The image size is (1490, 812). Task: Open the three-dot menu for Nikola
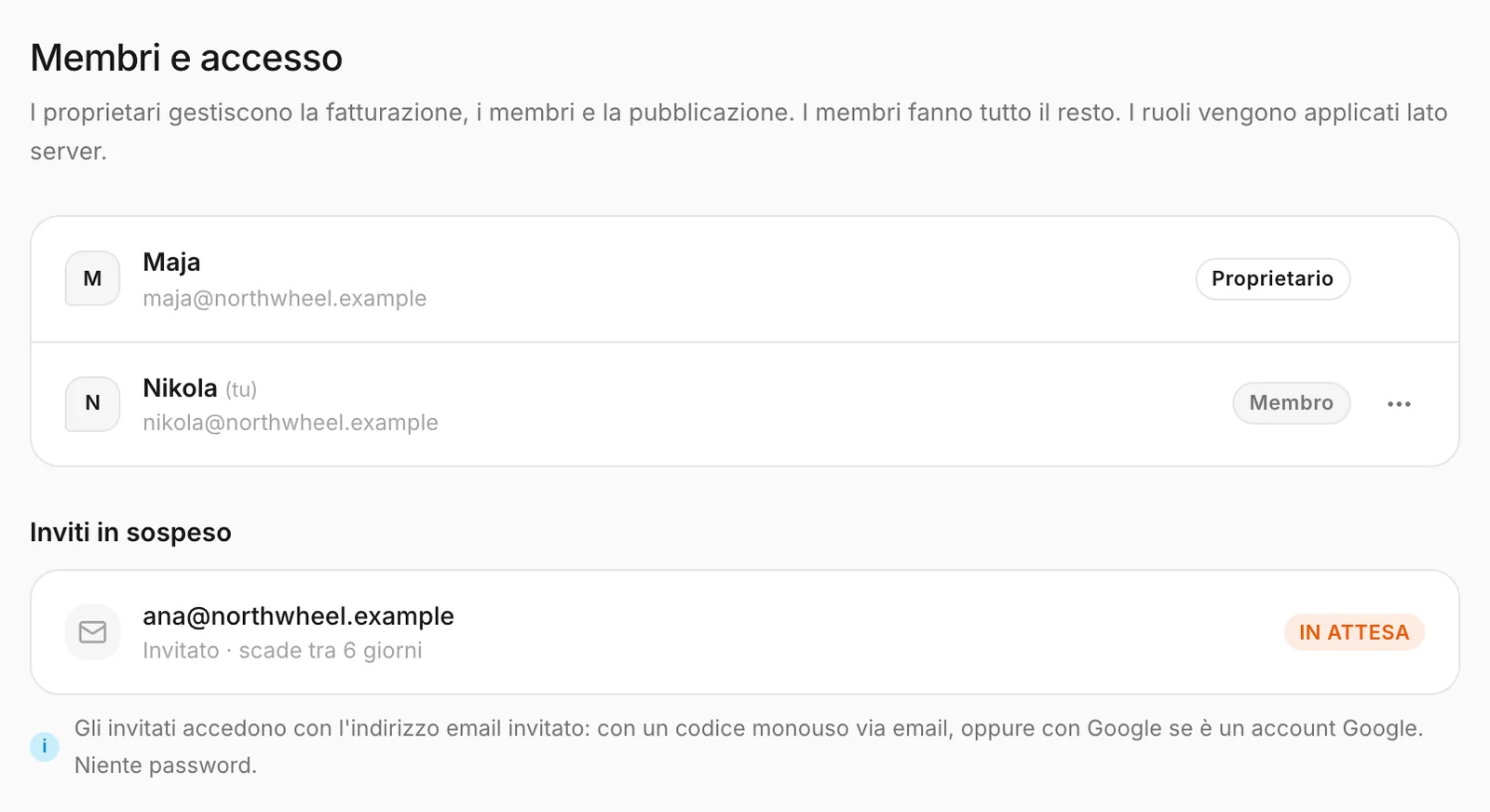click(x=1399, y=403)
